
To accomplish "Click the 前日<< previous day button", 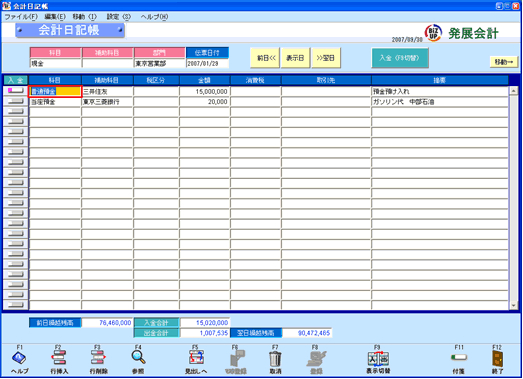I will coord(265,58).
